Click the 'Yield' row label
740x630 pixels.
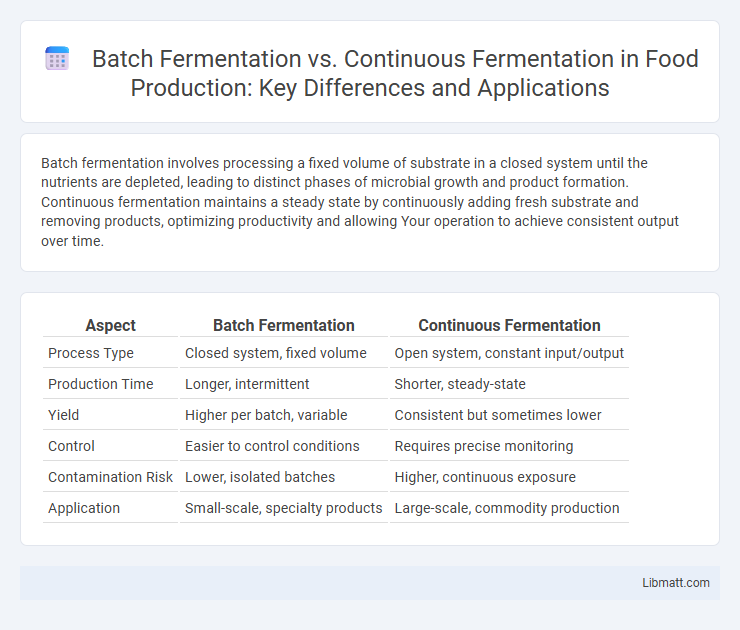point(63,415)
